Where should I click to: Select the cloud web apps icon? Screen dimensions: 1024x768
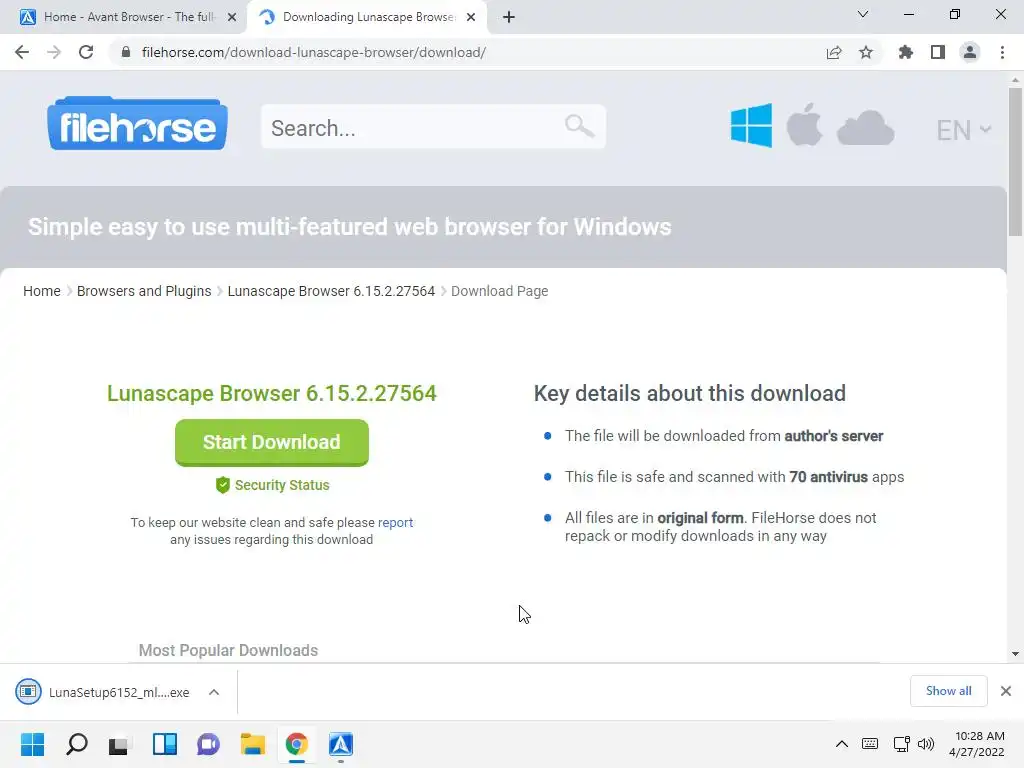click(x=865, y=127)
